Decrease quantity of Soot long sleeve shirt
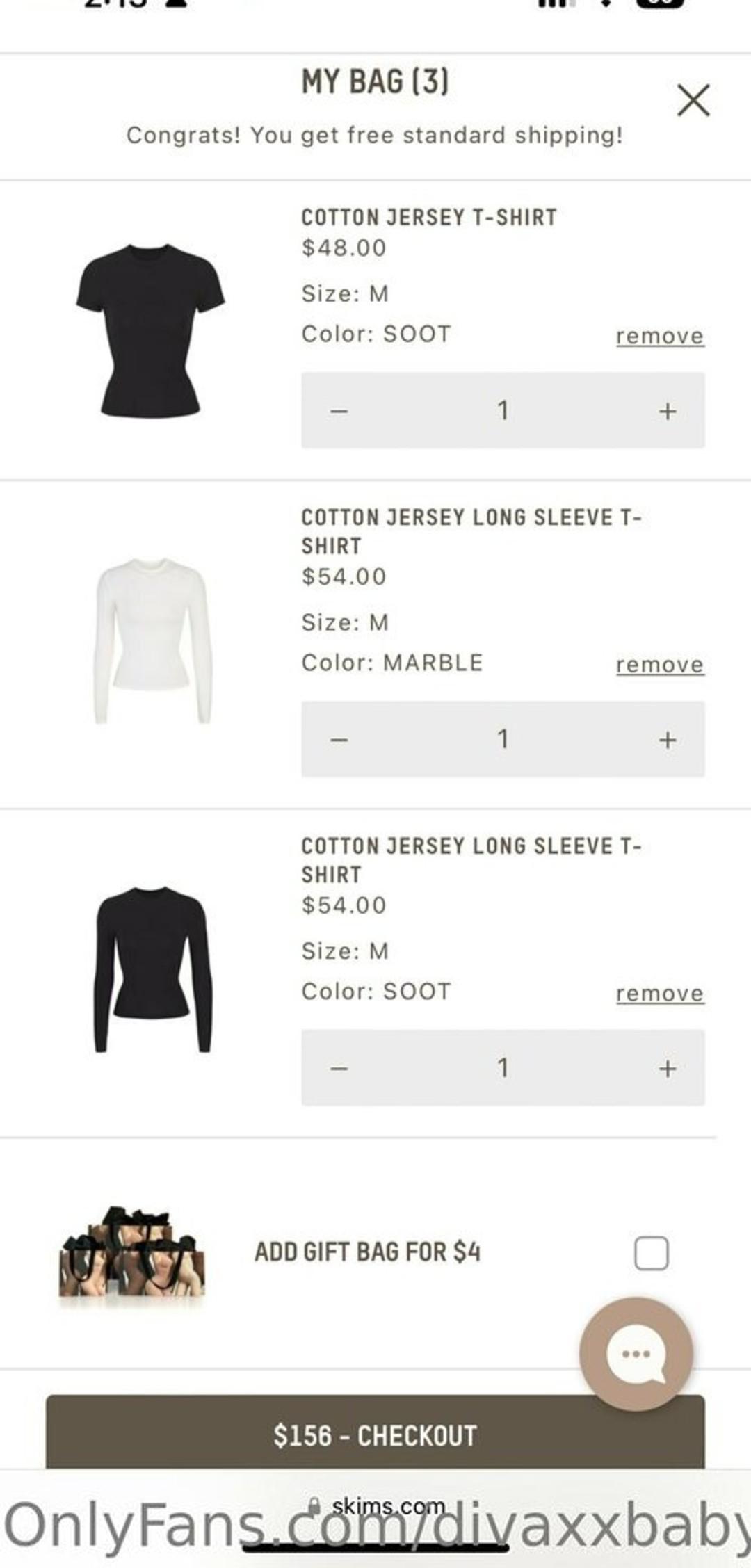The width and height of the screenshot is (751, 1568). (339, 1068)
